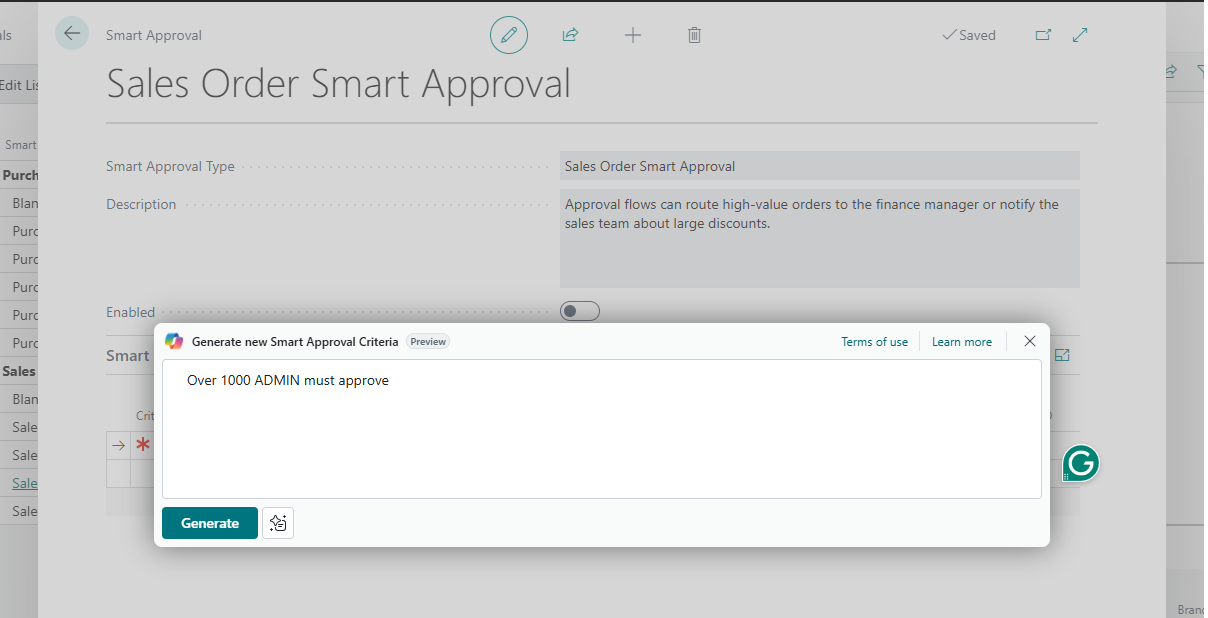
Task: Open Learn more in the Copilot dialog
Action: [x=961, y=341]
